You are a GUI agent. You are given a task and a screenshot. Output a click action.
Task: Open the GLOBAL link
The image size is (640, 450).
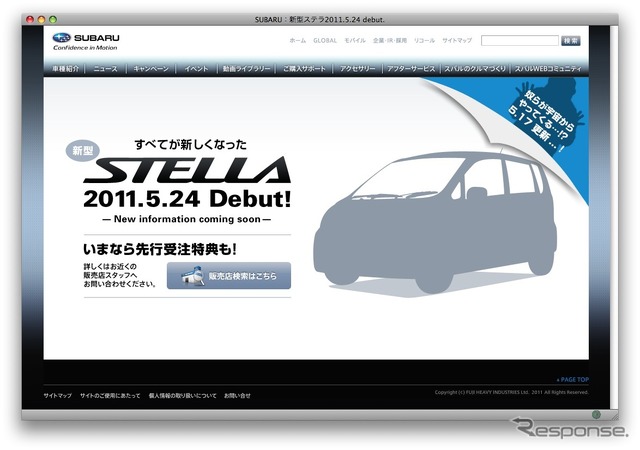[325, 40]
